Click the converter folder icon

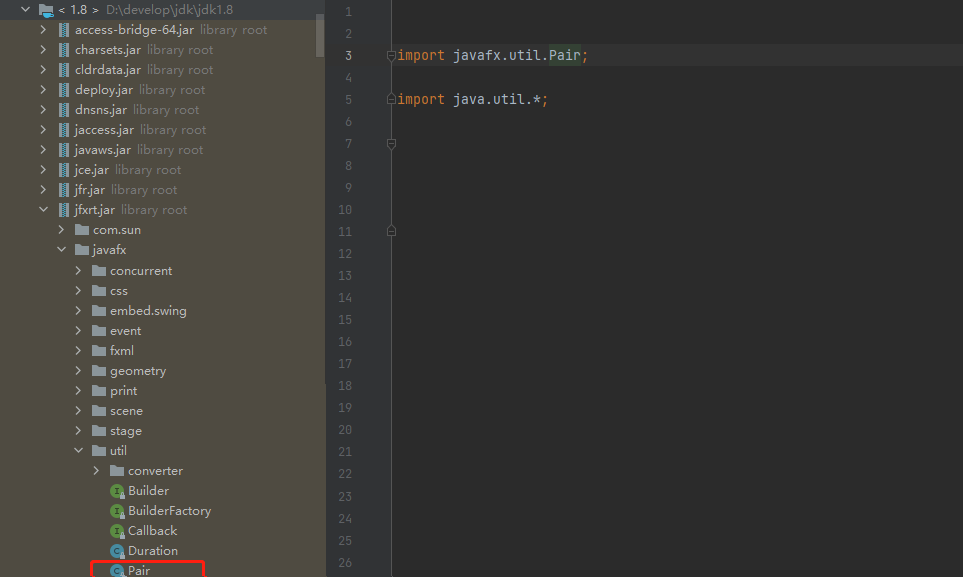tap(117, 471)
